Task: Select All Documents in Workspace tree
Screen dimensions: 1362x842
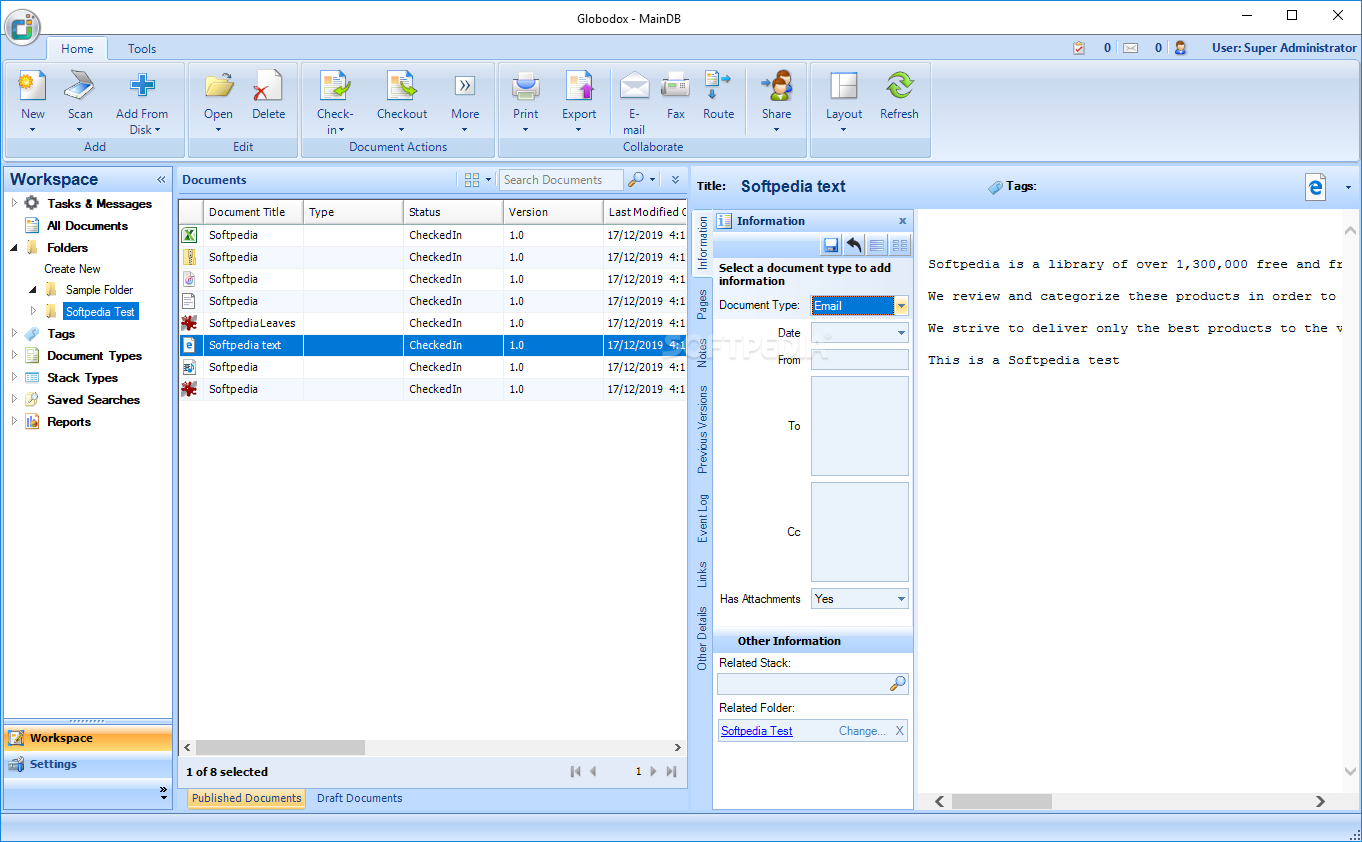Action: coord(87,225)
